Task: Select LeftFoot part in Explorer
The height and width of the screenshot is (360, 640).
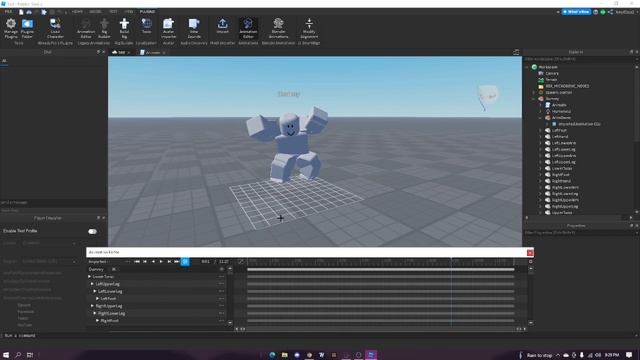Action: (559, 131)
